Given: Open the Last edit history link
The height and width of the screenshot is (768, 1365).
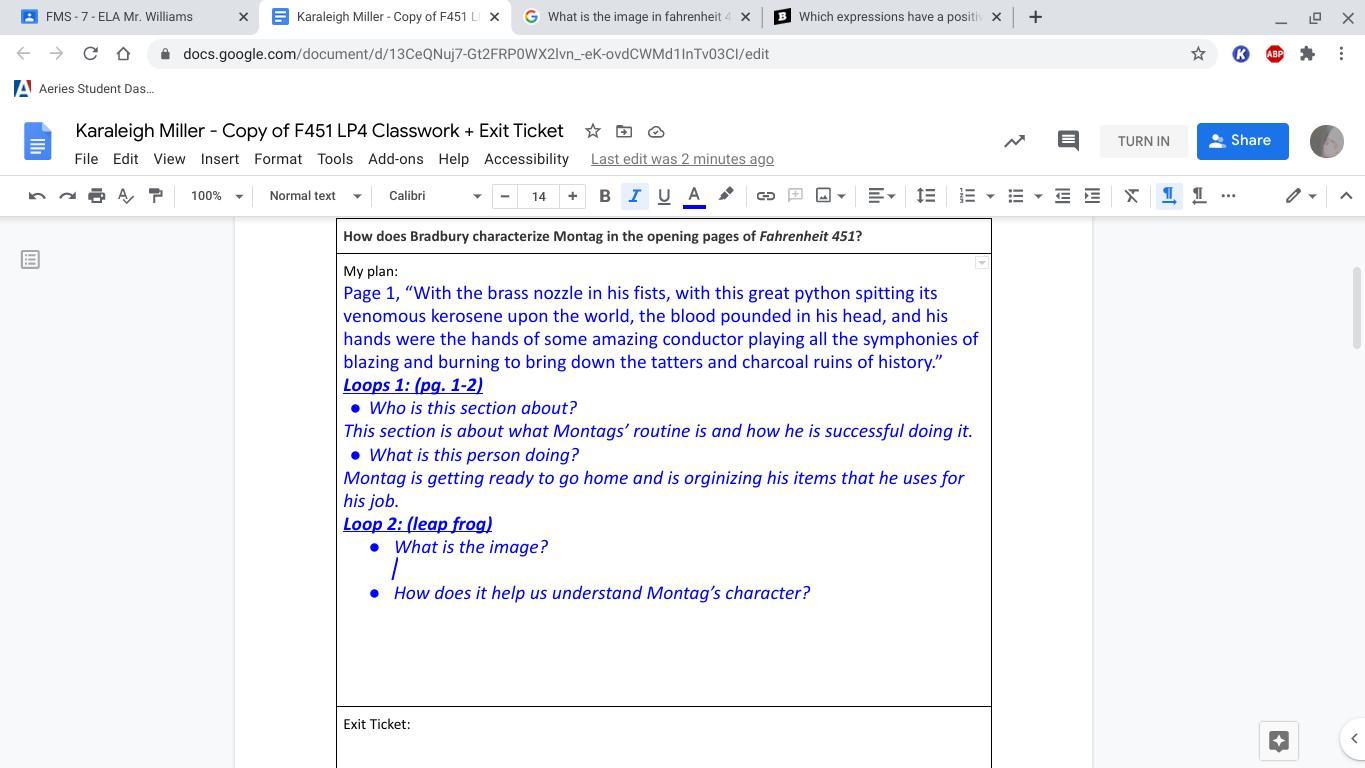Looking at the screenshot, I should coord(681,159).
